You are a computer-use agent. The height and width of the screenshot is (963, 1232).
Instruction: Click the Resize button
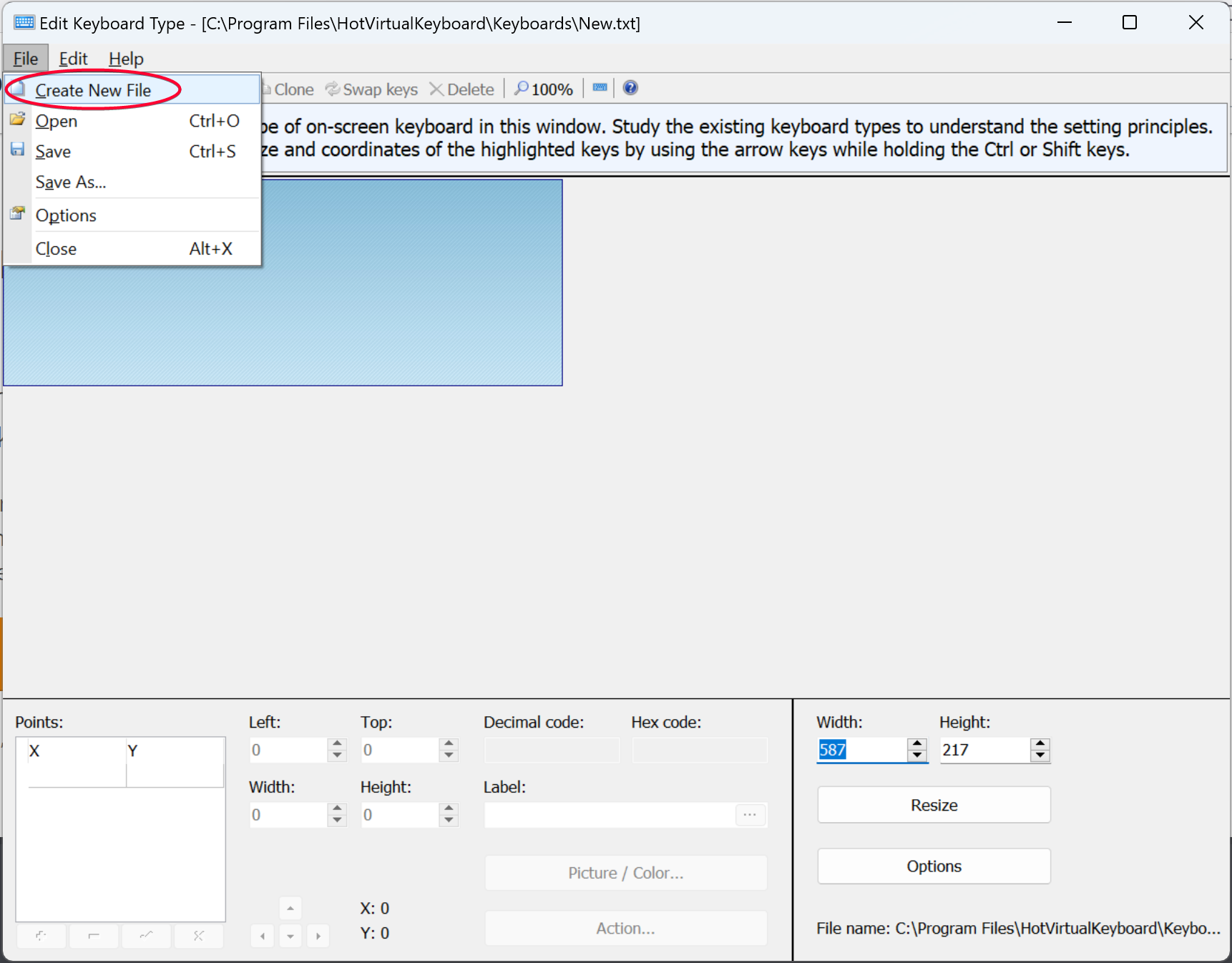[x=934, y=805]
